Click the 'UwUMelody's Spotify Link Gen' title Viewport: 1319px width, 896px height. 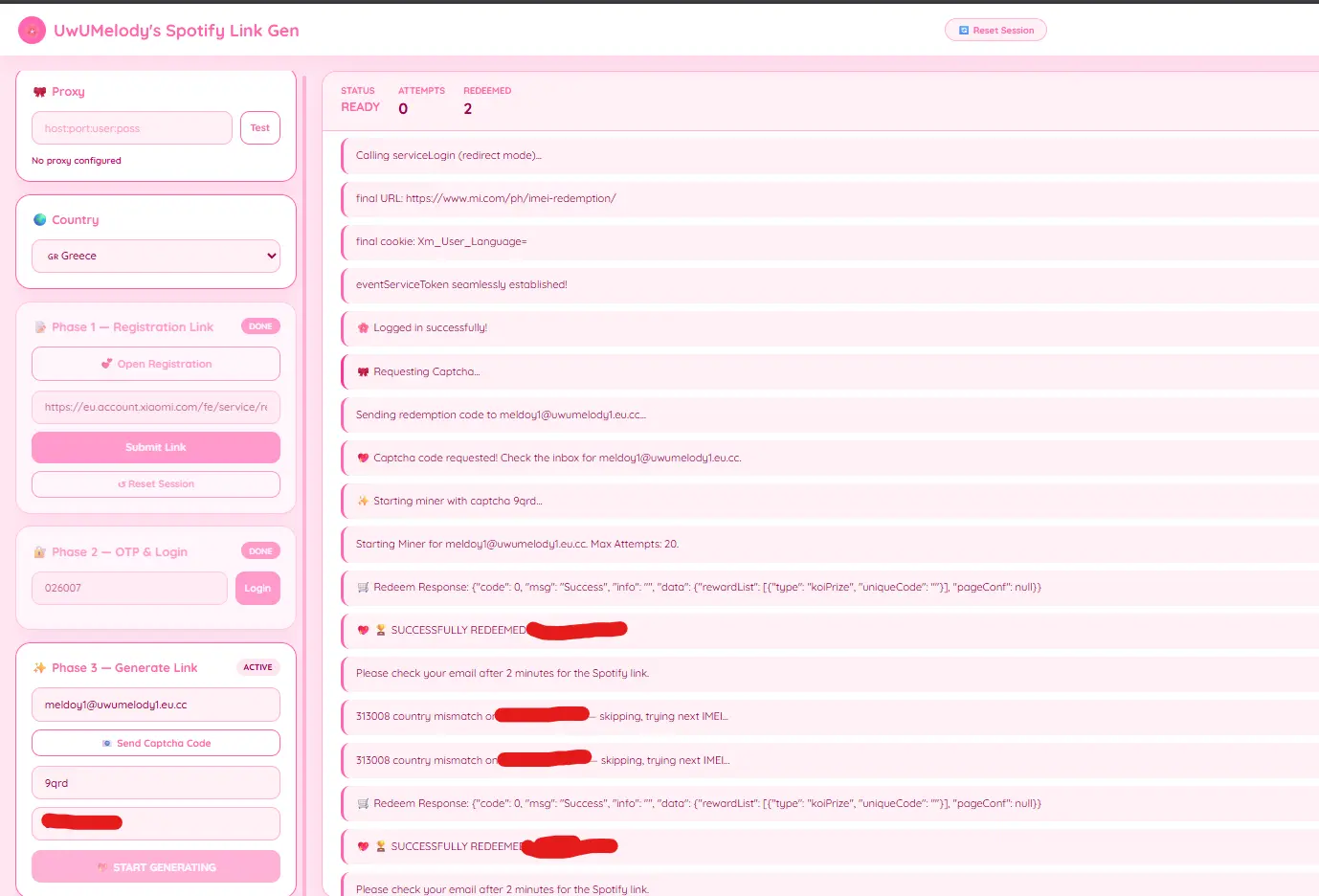point(176,31)
